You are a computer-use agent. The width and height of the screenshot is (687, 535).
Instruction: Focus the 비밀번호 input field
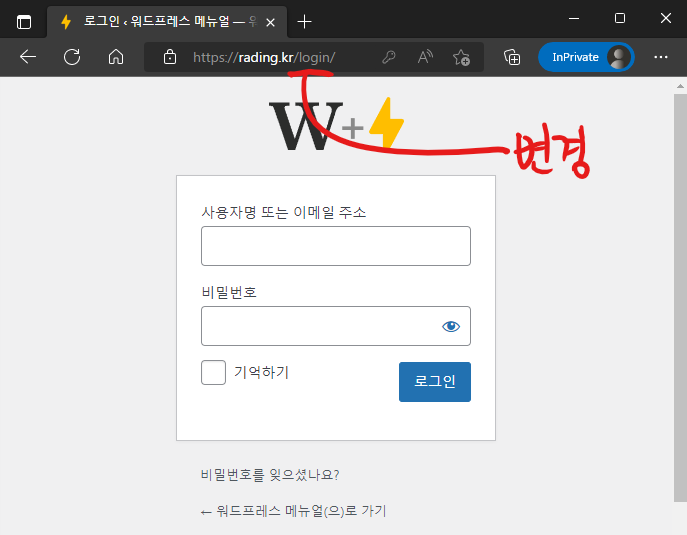(x=336, y=326)
